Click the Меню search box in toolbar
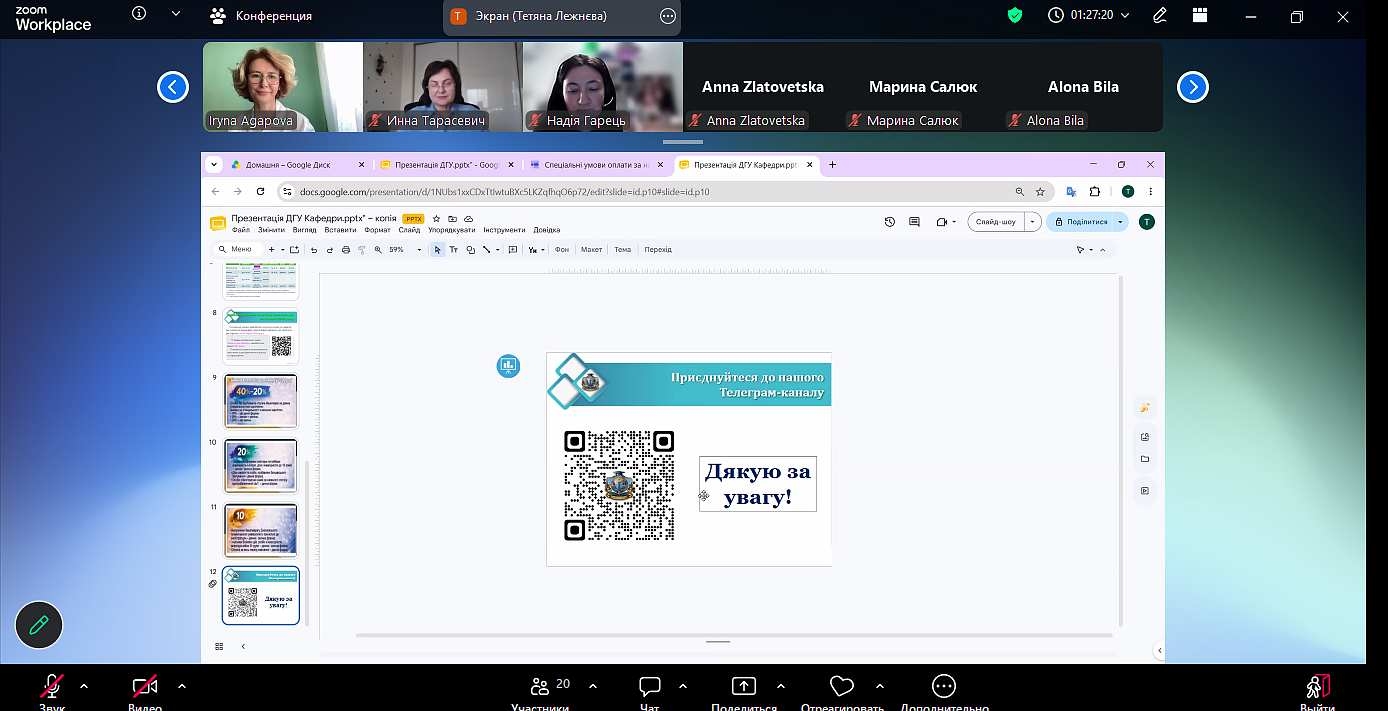Screen dimensions: 1388x711 [238, 250]
